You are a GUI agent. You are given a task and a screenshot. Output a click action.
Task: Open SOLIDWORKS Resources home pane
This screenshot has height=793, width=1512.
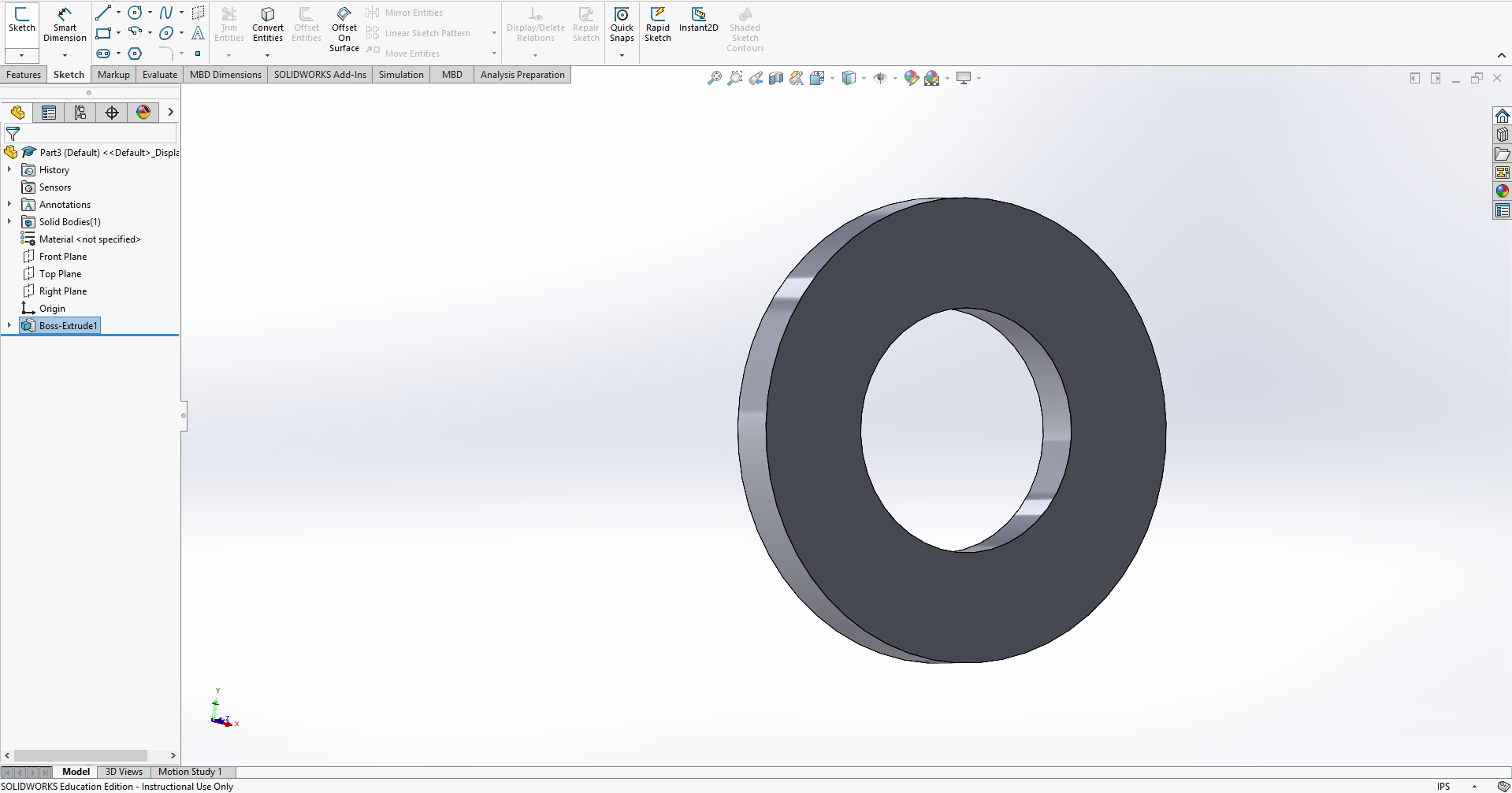click(x=1503, y=116)
